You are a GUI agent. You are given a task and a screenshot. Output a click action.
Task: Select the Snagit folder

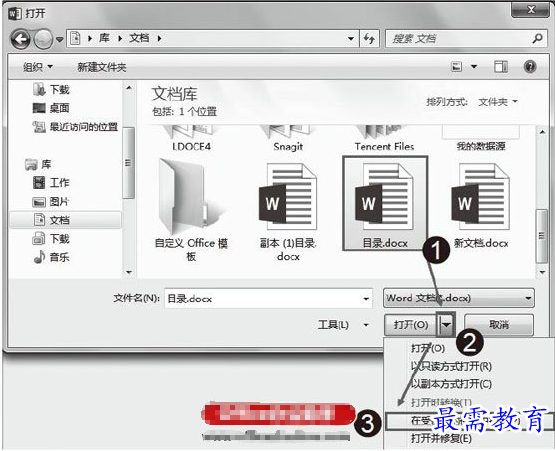click(x=288, y=137)
